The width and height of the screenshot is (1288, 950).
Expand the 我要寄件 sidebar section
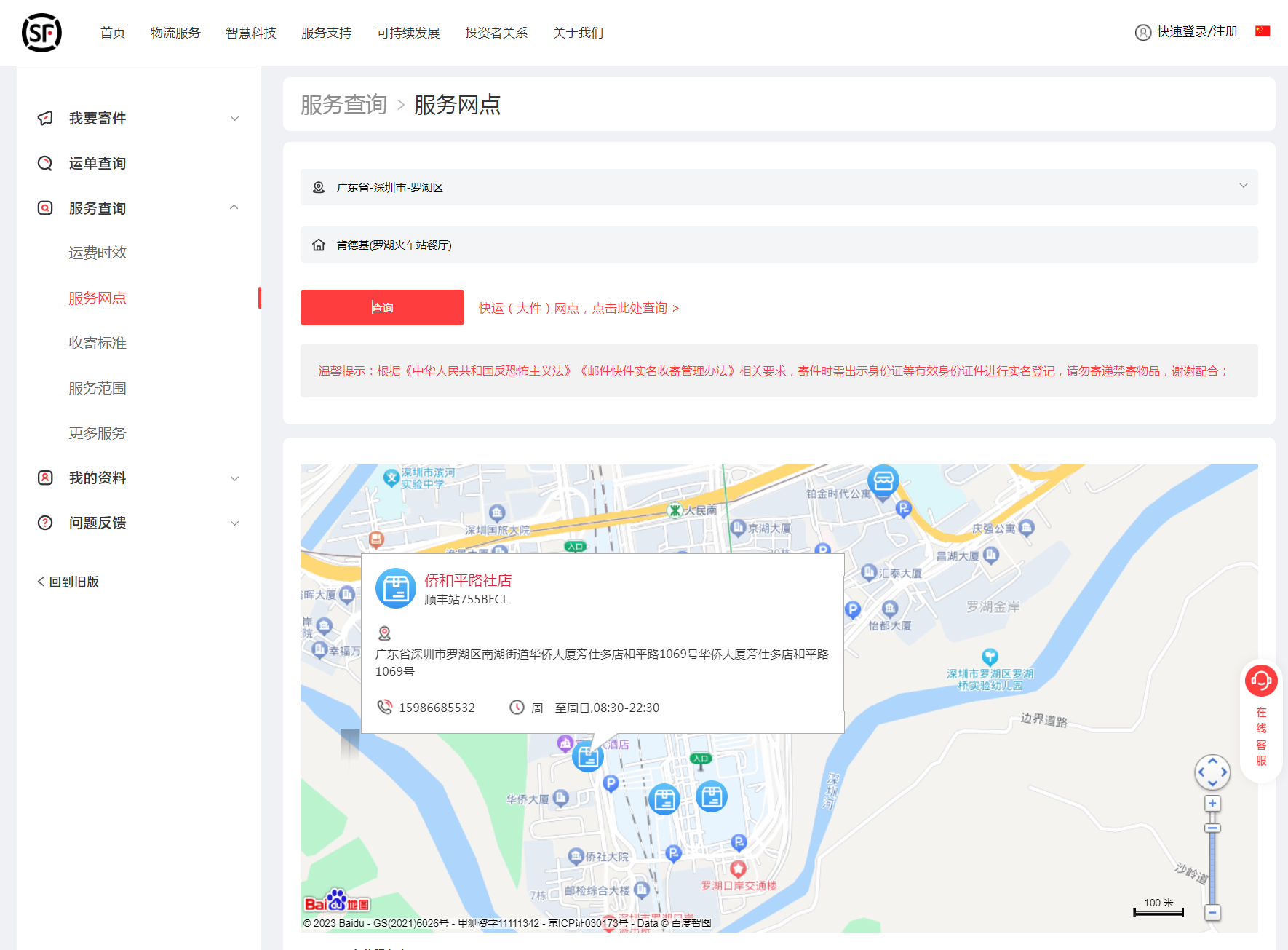pyautogui.click(x=234, y=119)
